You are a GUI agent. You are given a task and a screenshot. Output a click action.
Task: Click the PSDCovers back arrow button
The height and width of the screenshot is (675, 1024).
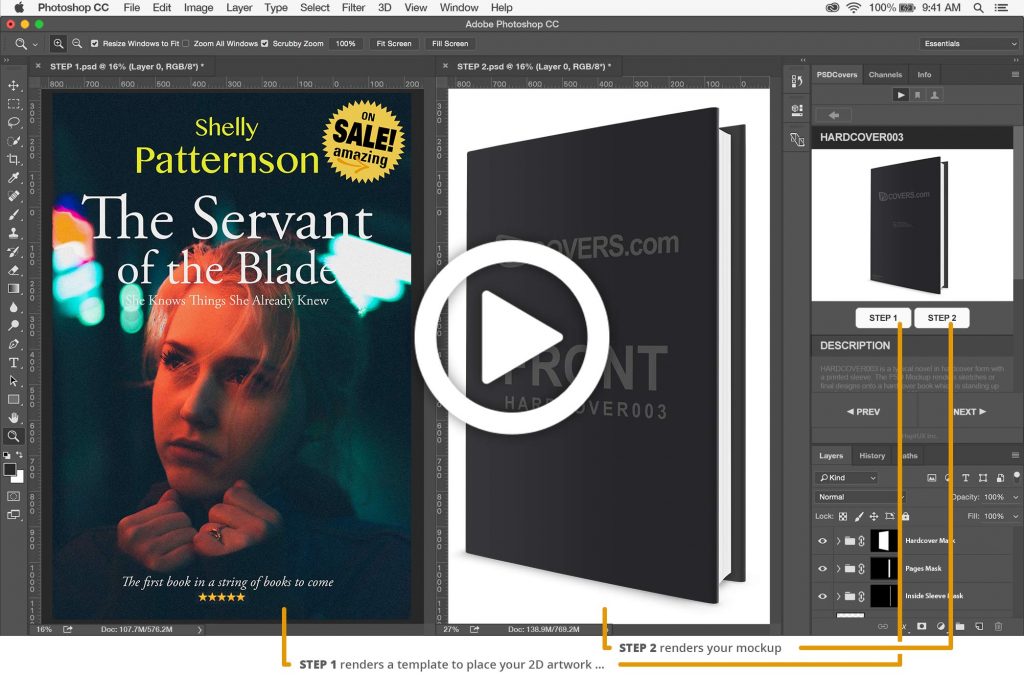tap(834, 115)
